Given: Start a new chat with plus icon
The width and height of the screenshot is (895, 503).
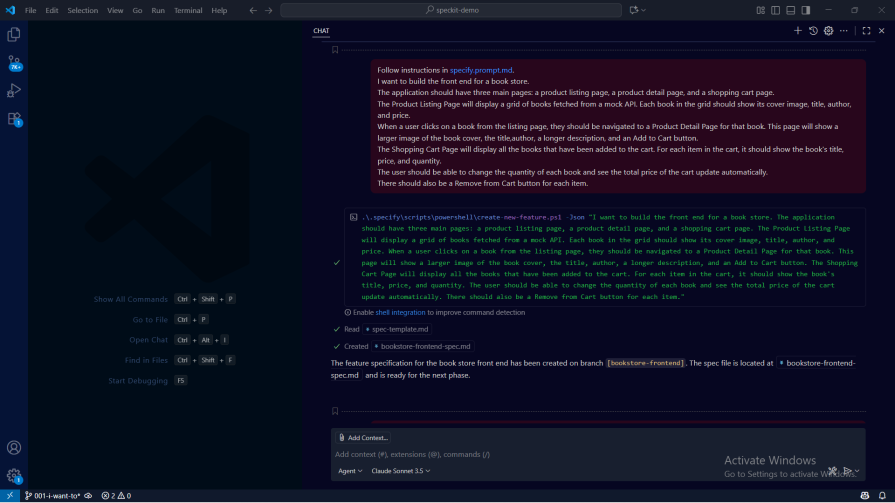Looking at the screenshot, I should click(x=798, y=31).
